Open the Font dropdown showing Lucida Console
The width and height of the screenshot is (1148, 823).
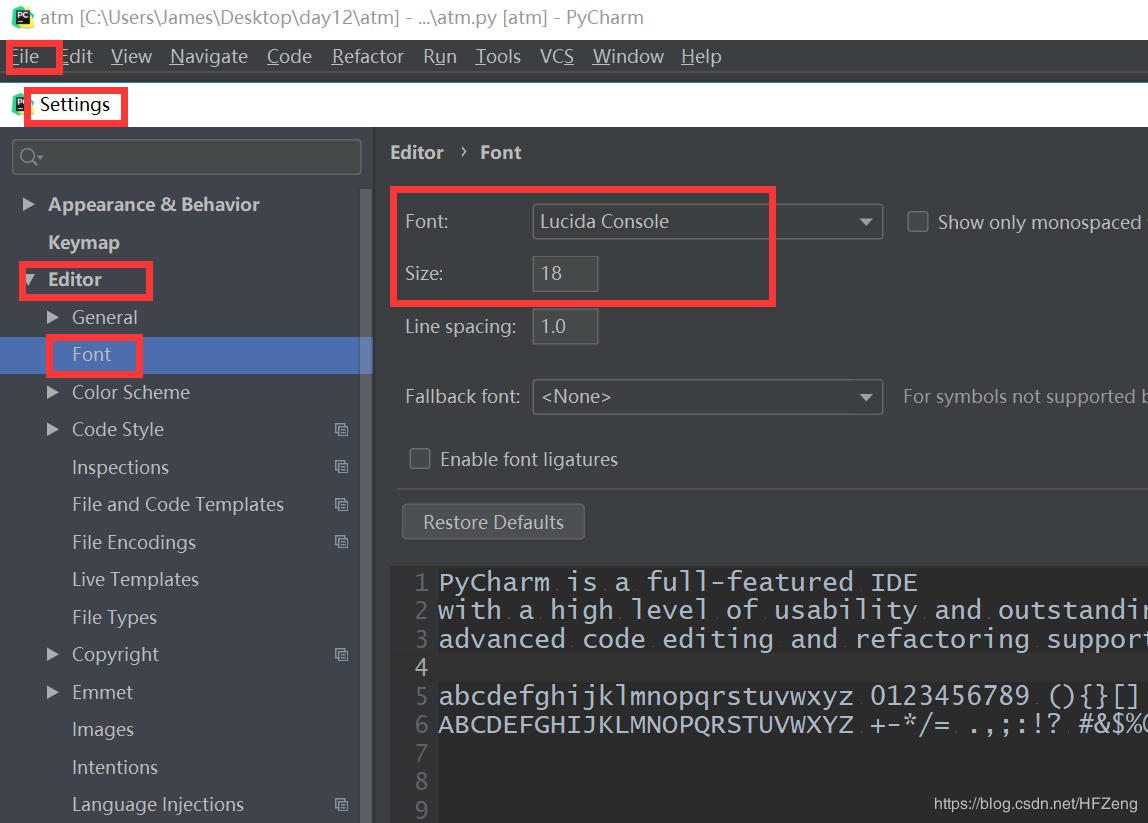click(x=707, y=222)
